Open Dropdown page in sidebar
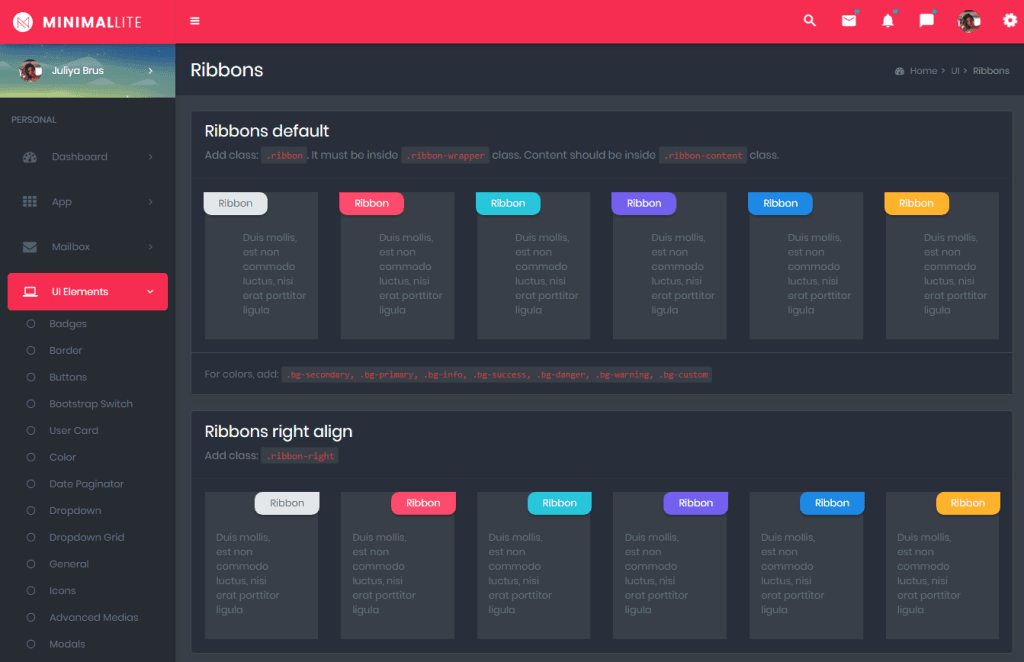 [x=75, y=511]
